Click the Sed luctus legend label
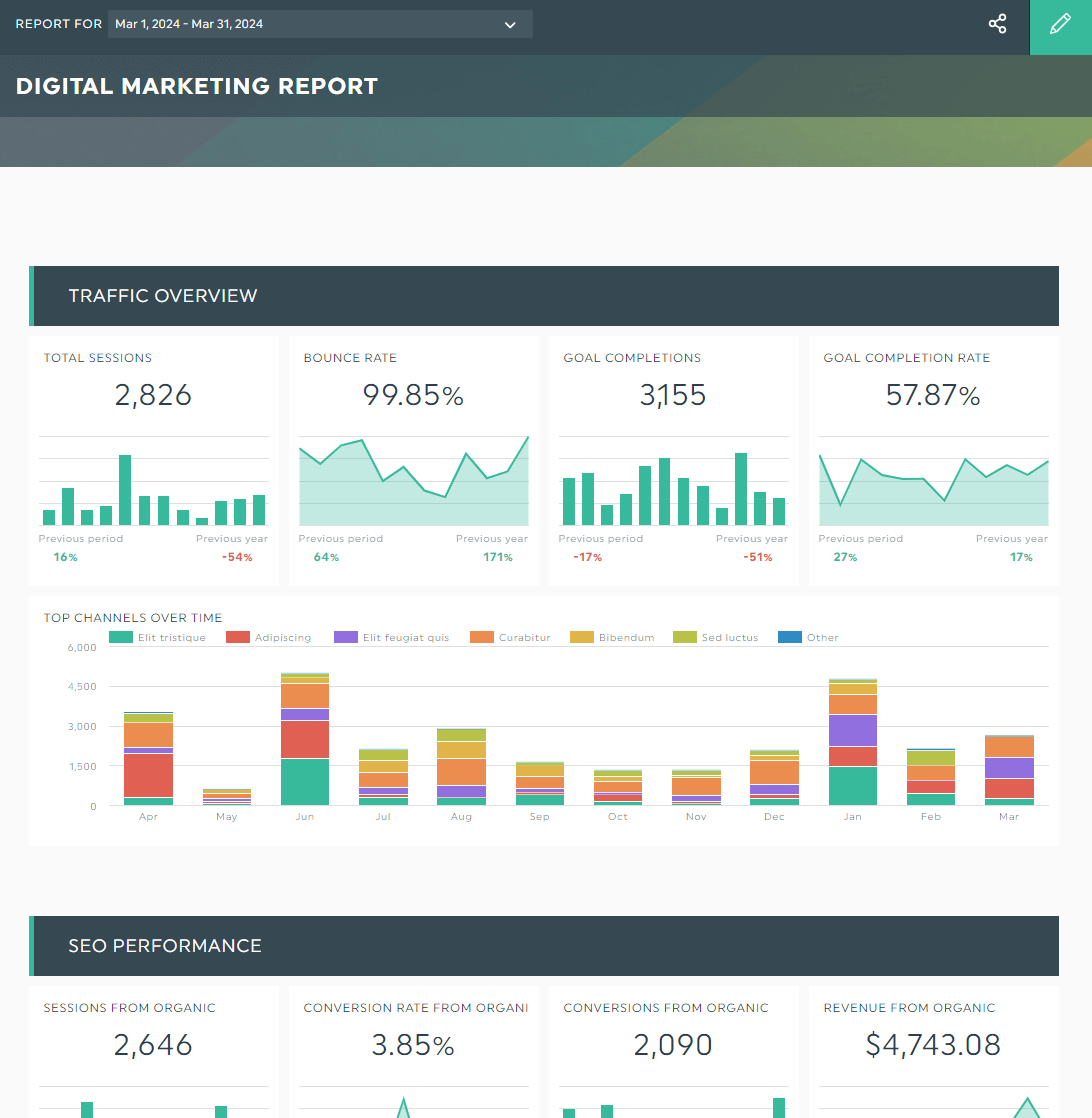Image resolution: width=1092 pixels, height=1118 pixels. point(730,637)
